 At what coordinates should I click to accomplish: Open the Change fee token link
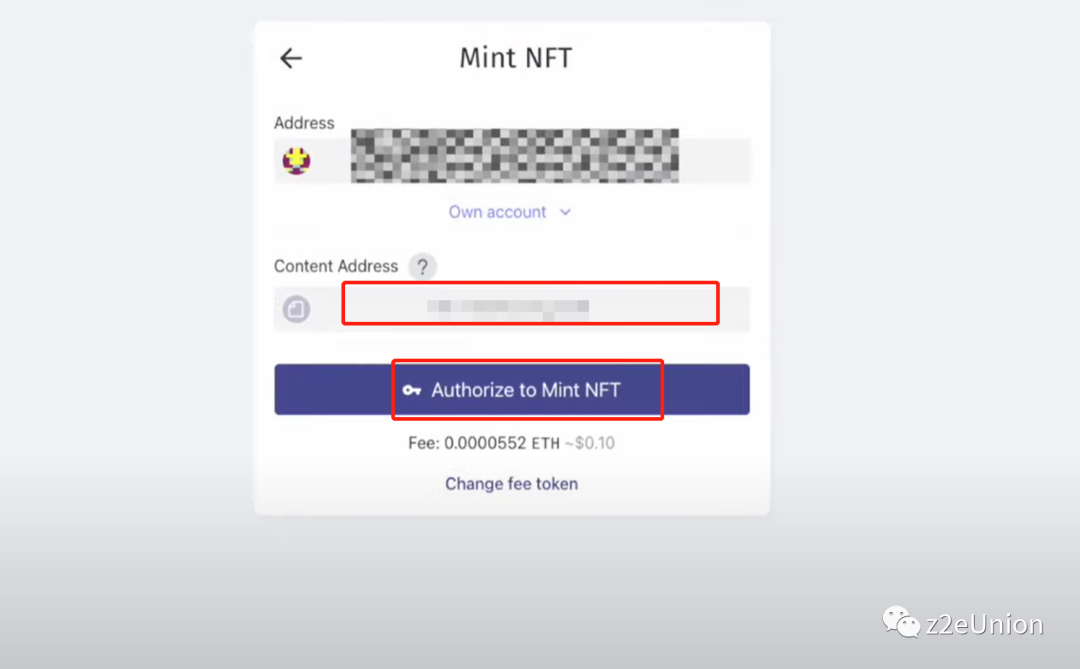(x=511, y=484)
